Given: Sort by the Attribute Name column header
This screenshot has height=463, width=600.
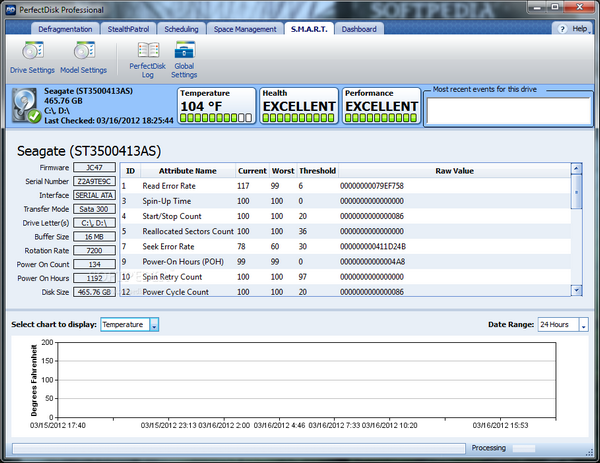Looking at the screenshot, I should tap(188, 171).
